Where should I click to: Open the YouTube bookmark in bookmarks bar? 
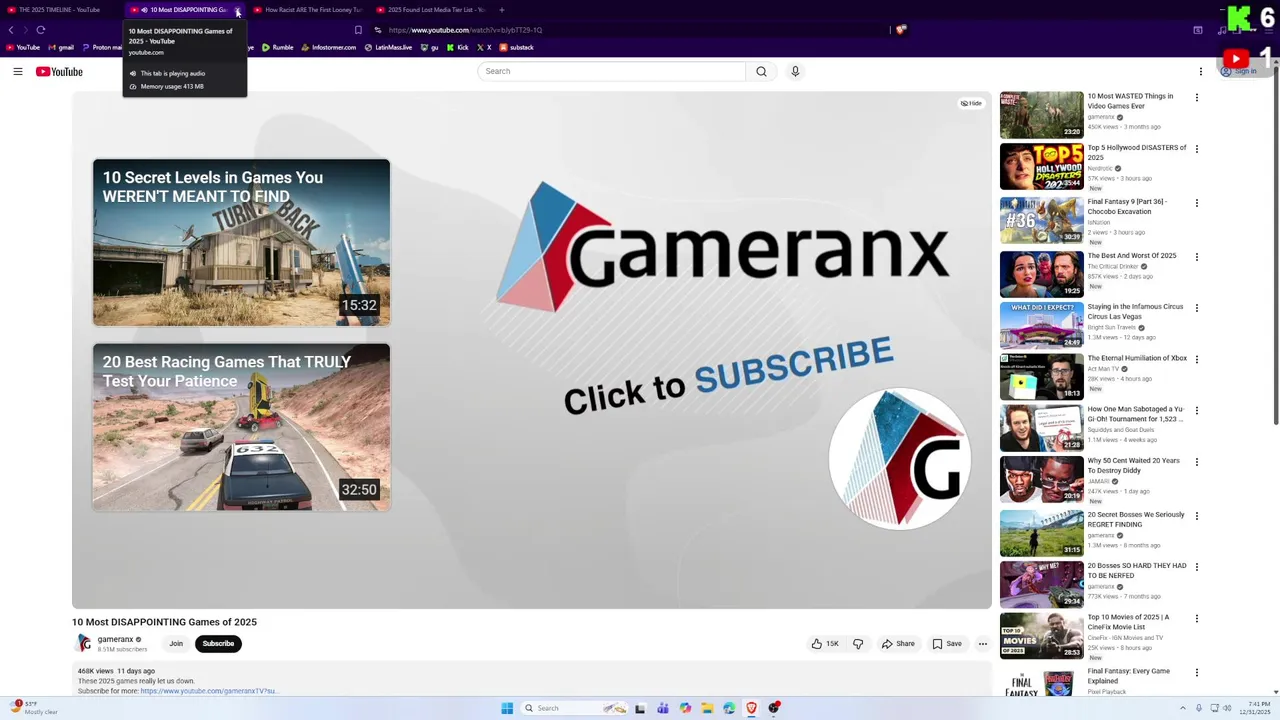[23, 47]
